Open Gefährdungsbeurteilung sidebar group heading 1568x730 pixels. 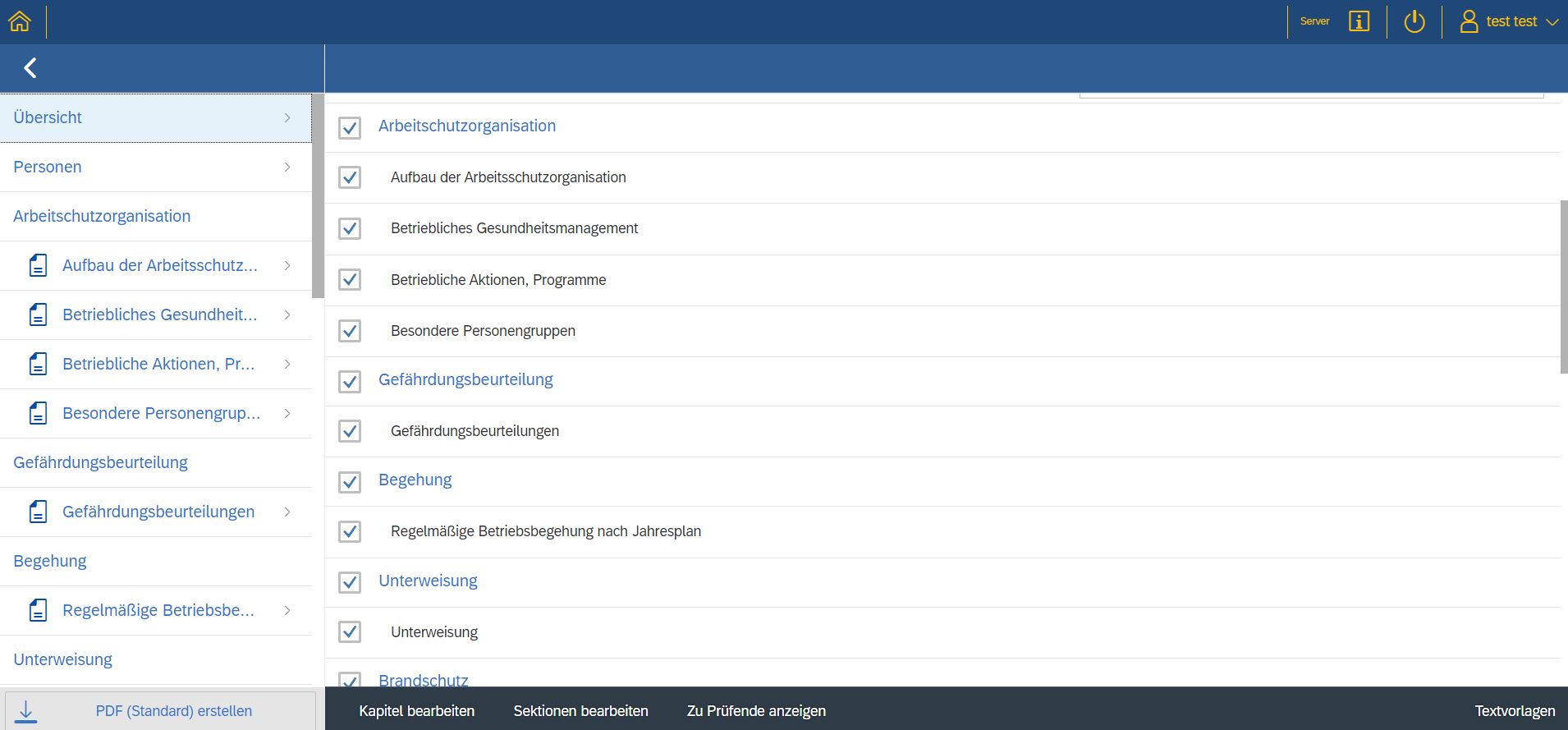click(156, 462)
